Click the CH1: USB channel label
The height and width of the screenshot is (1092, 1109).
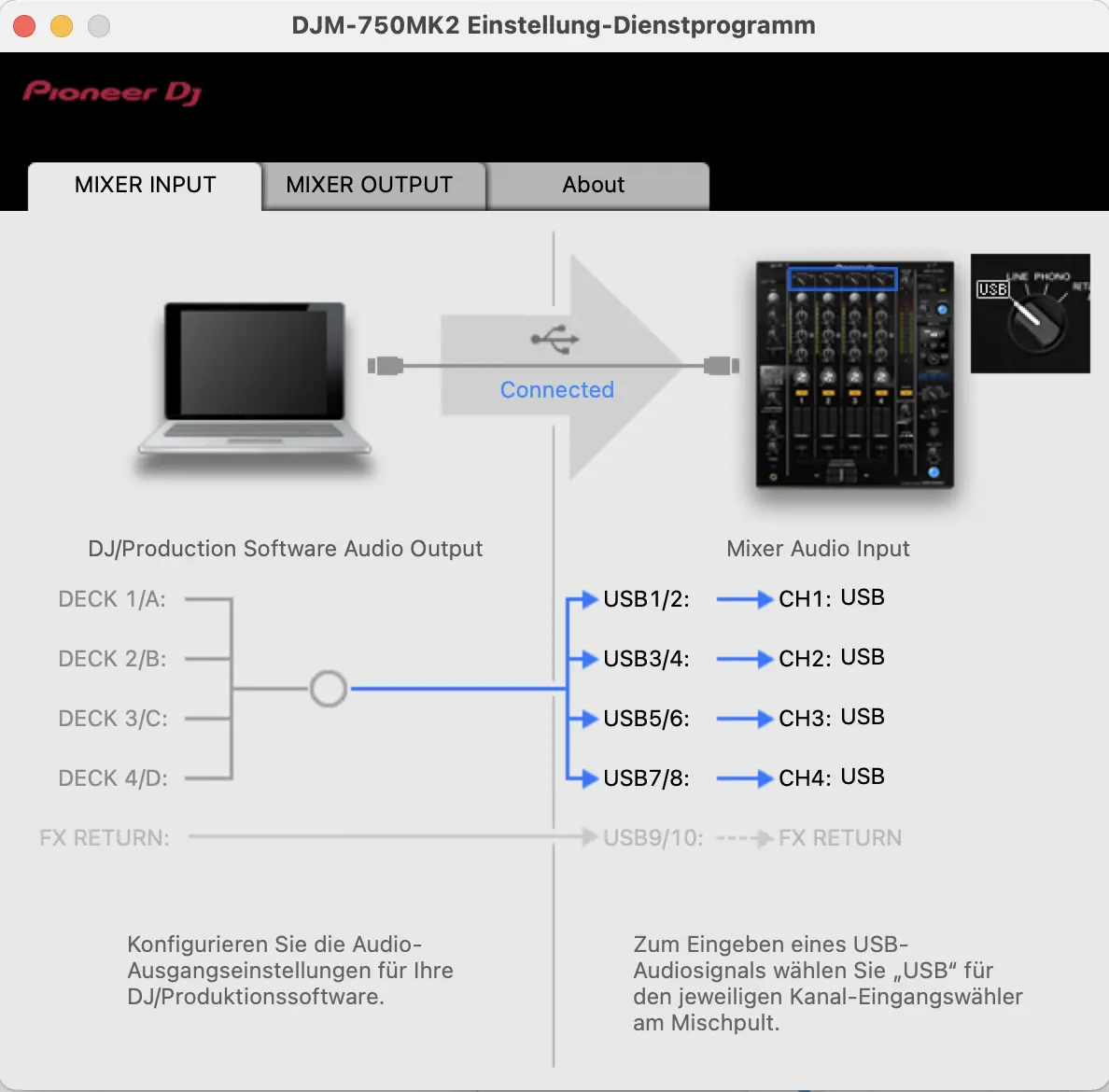click(x=831, y=598)
